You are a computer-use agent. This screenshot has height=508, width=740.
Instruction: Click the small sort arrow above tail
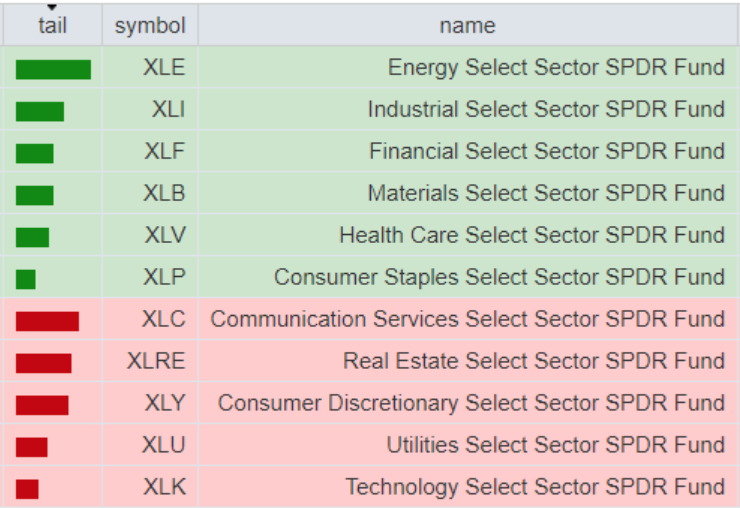[52, 8]
